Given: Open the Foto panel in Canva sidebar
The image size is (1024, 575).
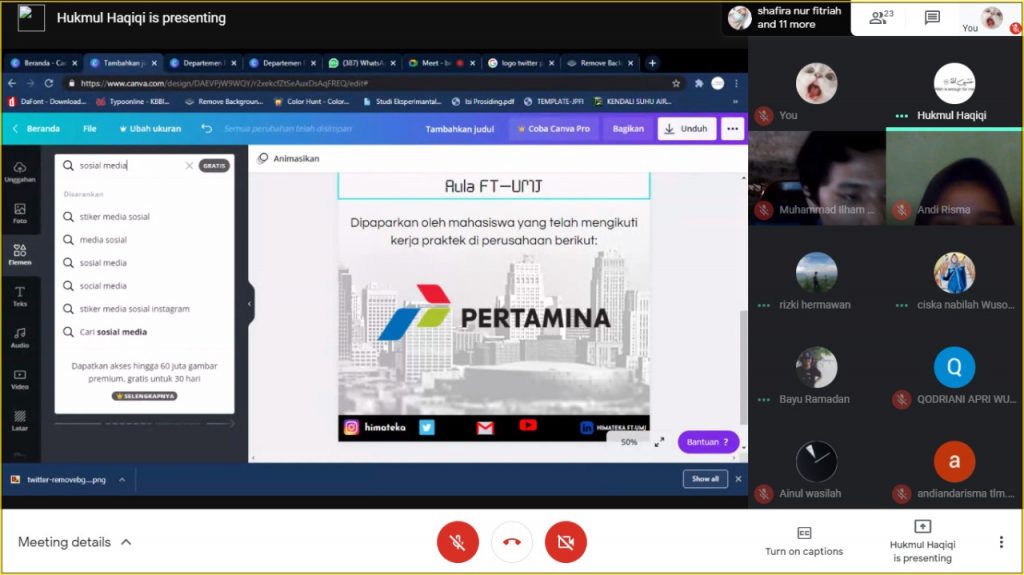Looking at the screenshot, I should [20, 214].
